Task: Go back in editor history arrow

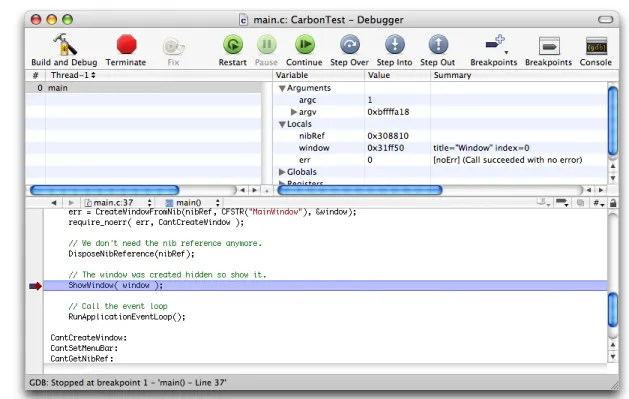Action: click(x=54, y=203)
